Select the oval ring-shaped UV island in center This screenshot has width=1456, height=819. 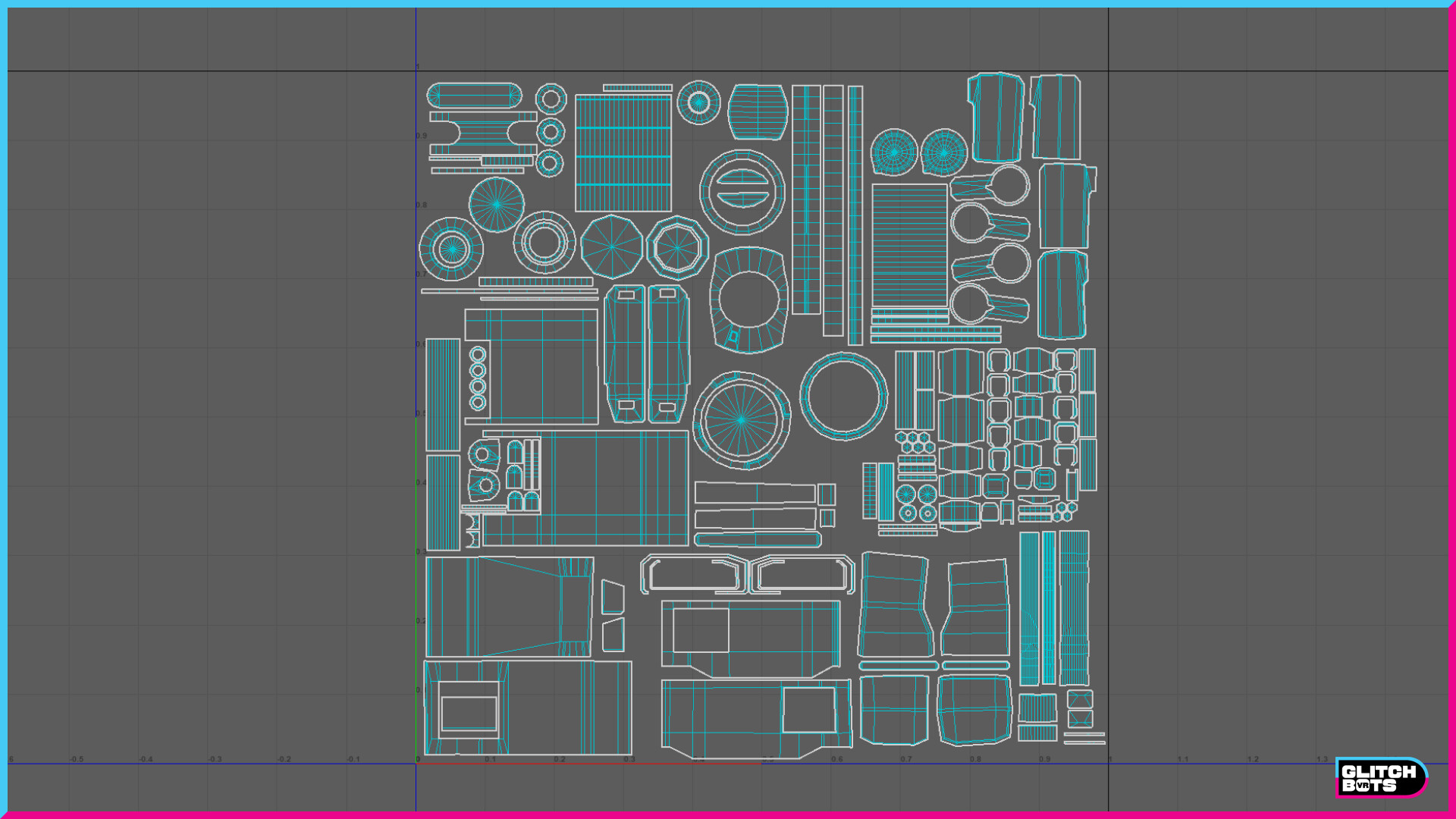[x=749, y=300]
